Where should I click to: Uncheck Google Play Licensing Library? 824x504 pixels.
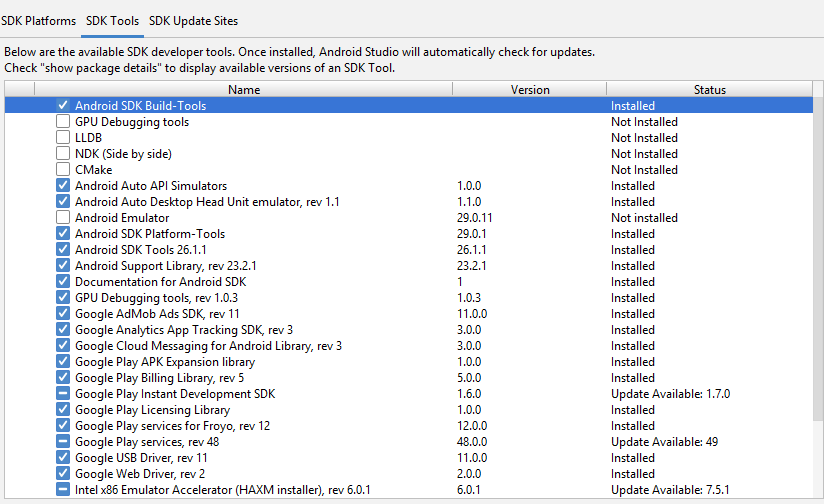[x=63, y=409]
